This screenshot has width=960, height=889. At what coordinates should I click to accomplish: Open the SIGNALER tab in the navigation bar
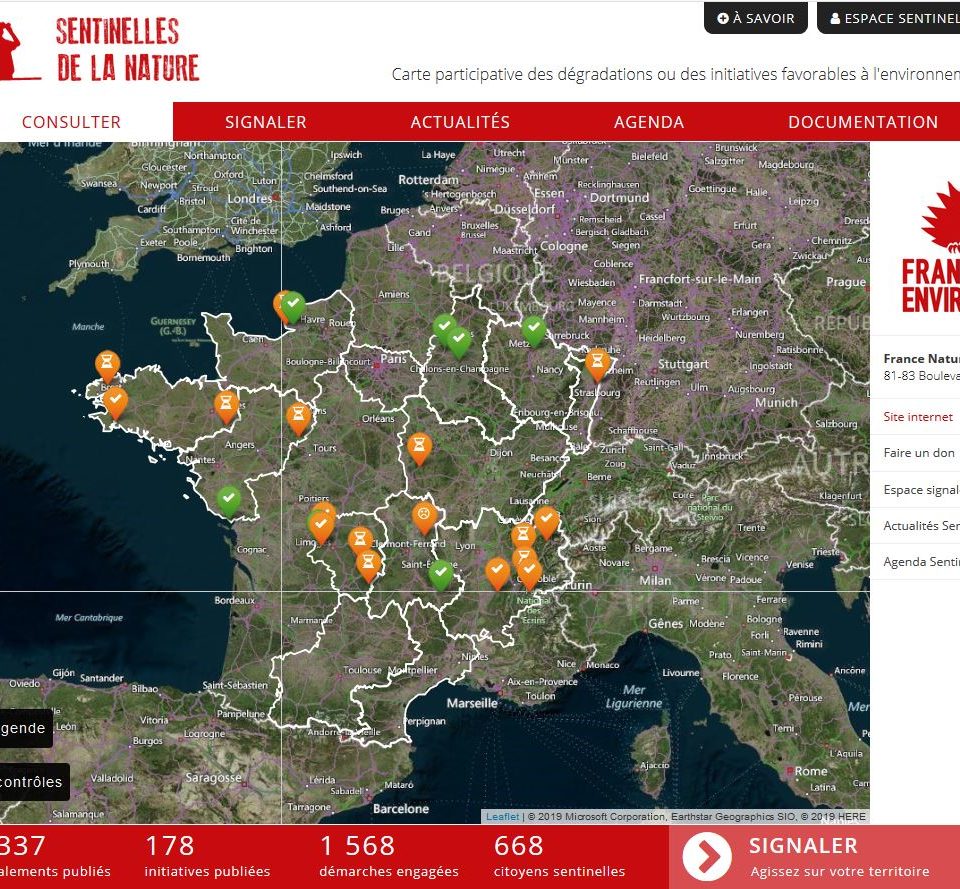[x=266, y=122]
